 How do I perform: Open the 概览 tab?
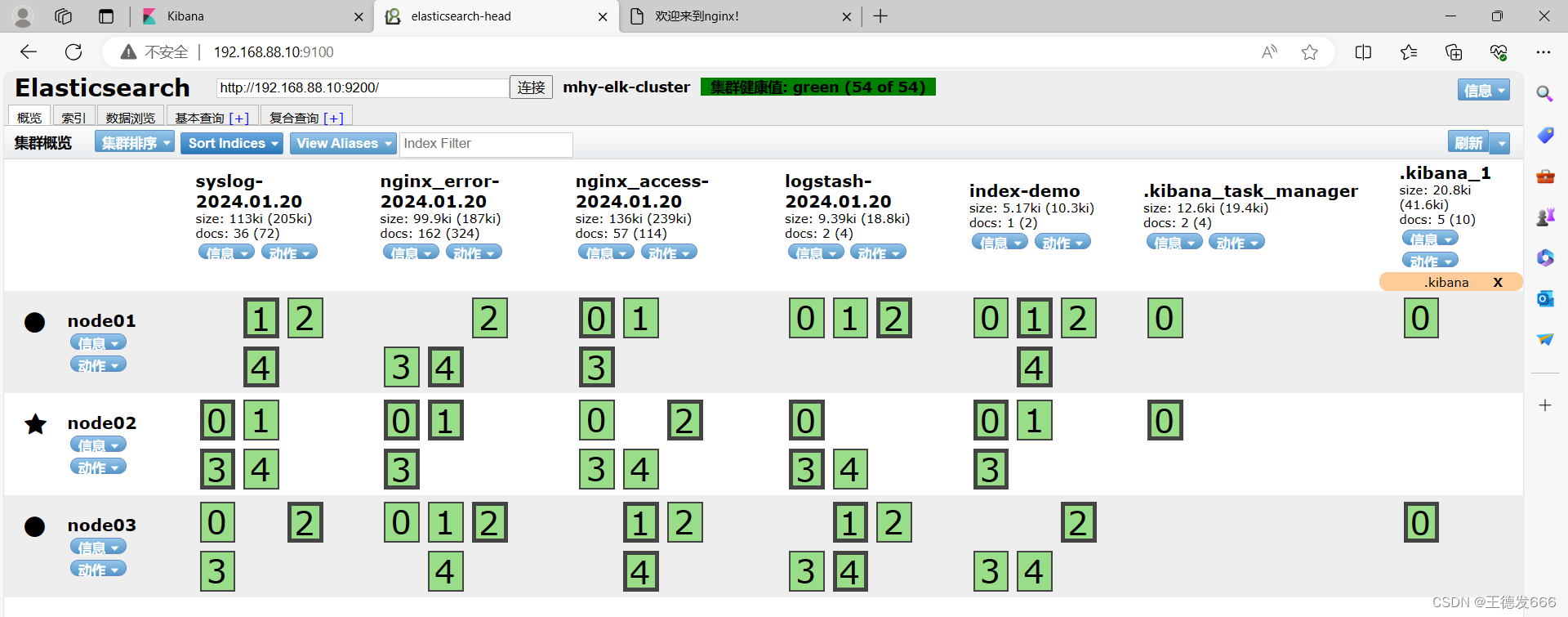(29, 118)
